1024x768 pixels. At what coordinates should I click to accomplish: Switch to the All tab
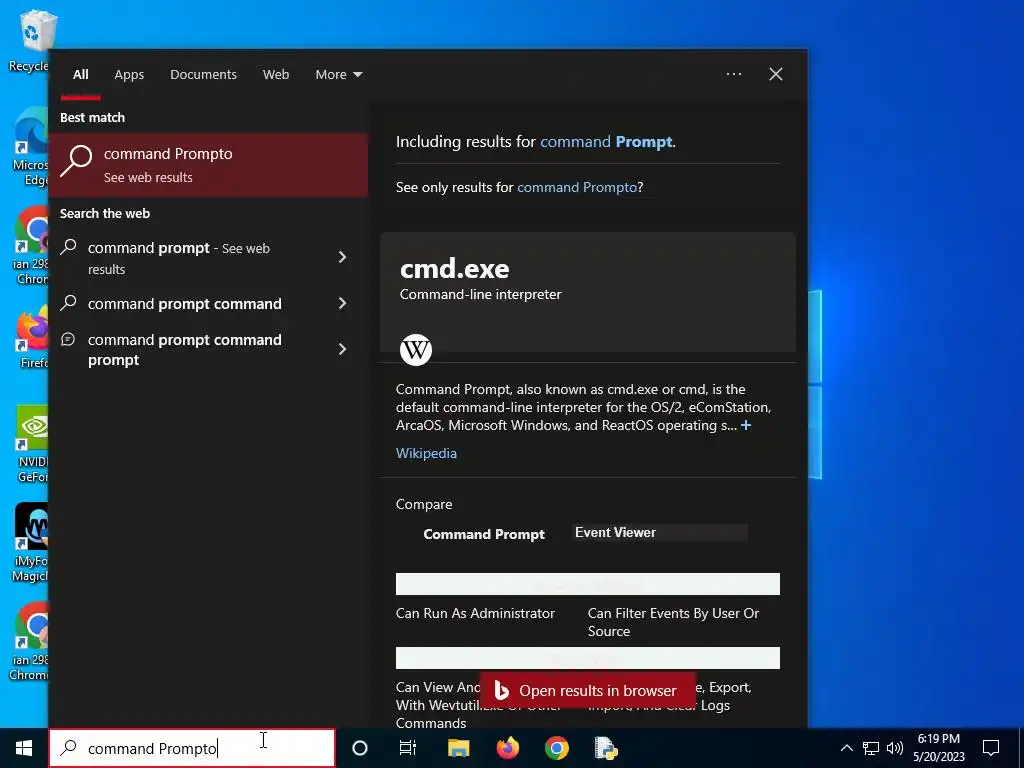click(81, 74)
